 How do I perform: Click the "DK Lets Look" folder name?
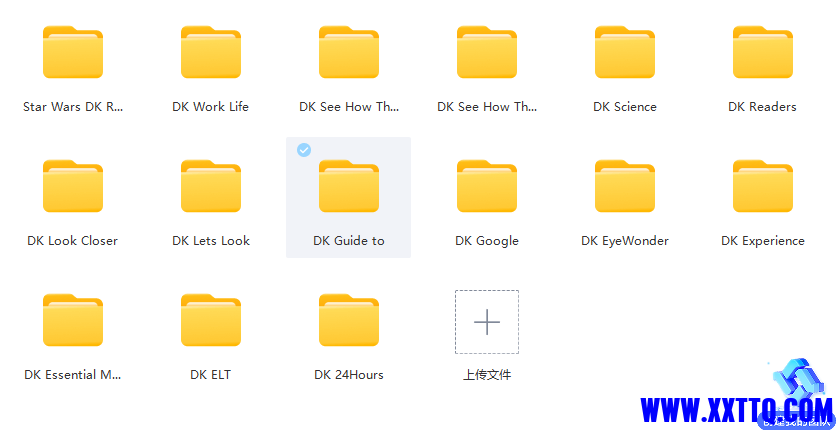pos(211,241)
